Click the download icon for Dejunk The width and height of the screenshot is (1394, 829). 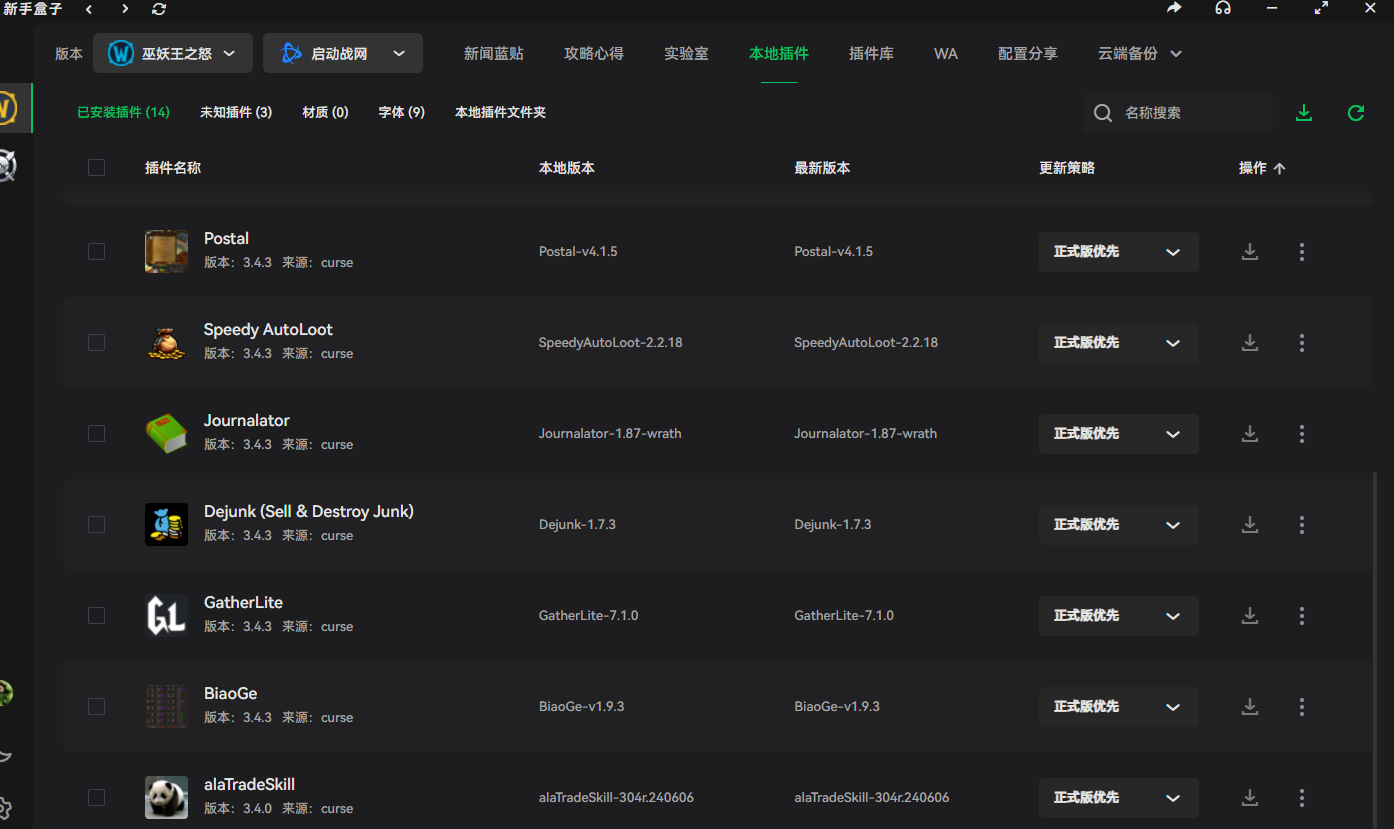coord(1250,525)
